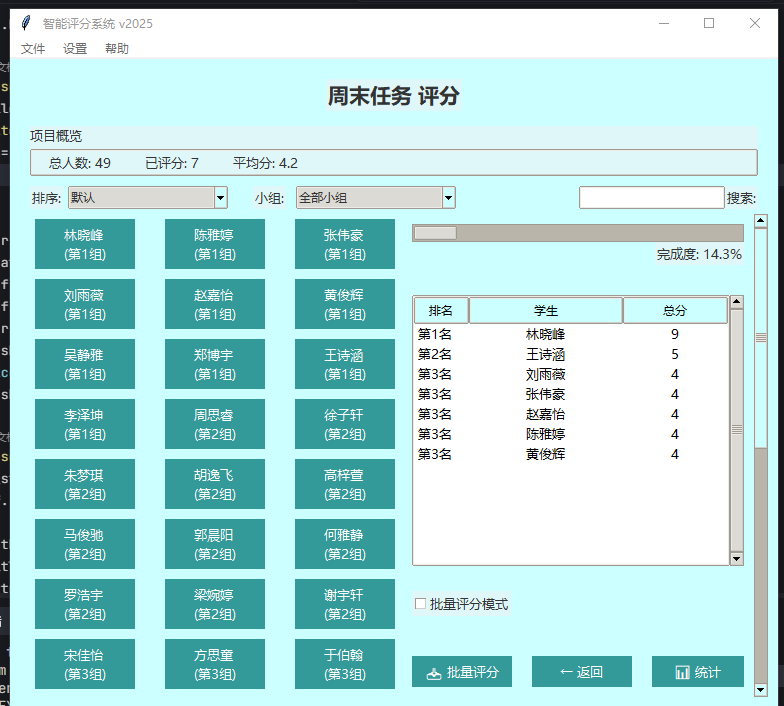The width and height of the screenshot is (784, 706).
Task: Select student 吴静雅 (第1组) card
Action: pos(85,364)
